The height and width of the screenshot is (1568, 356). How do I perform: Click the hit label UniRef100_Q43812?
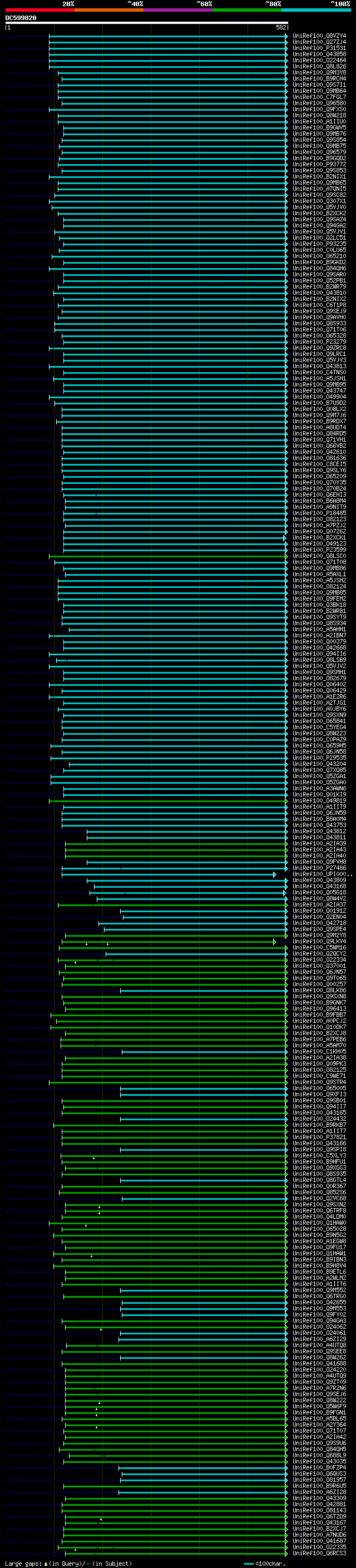319,831
